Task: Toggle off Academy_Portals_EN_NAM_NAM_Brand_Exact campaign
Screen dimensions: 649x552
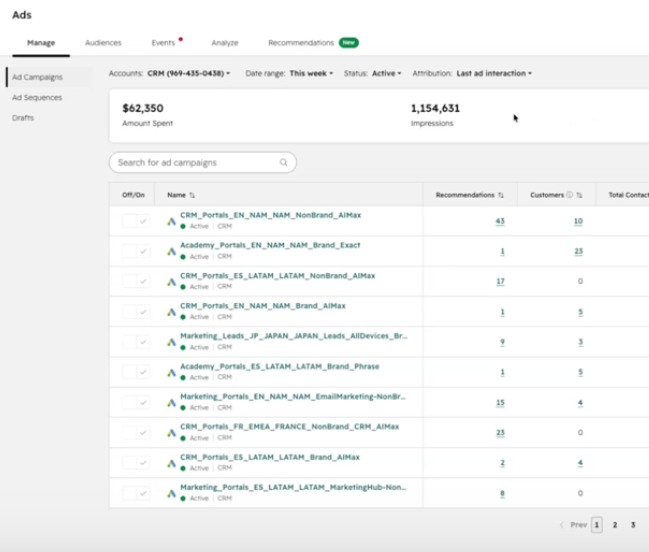Action: tap(136, 251)
